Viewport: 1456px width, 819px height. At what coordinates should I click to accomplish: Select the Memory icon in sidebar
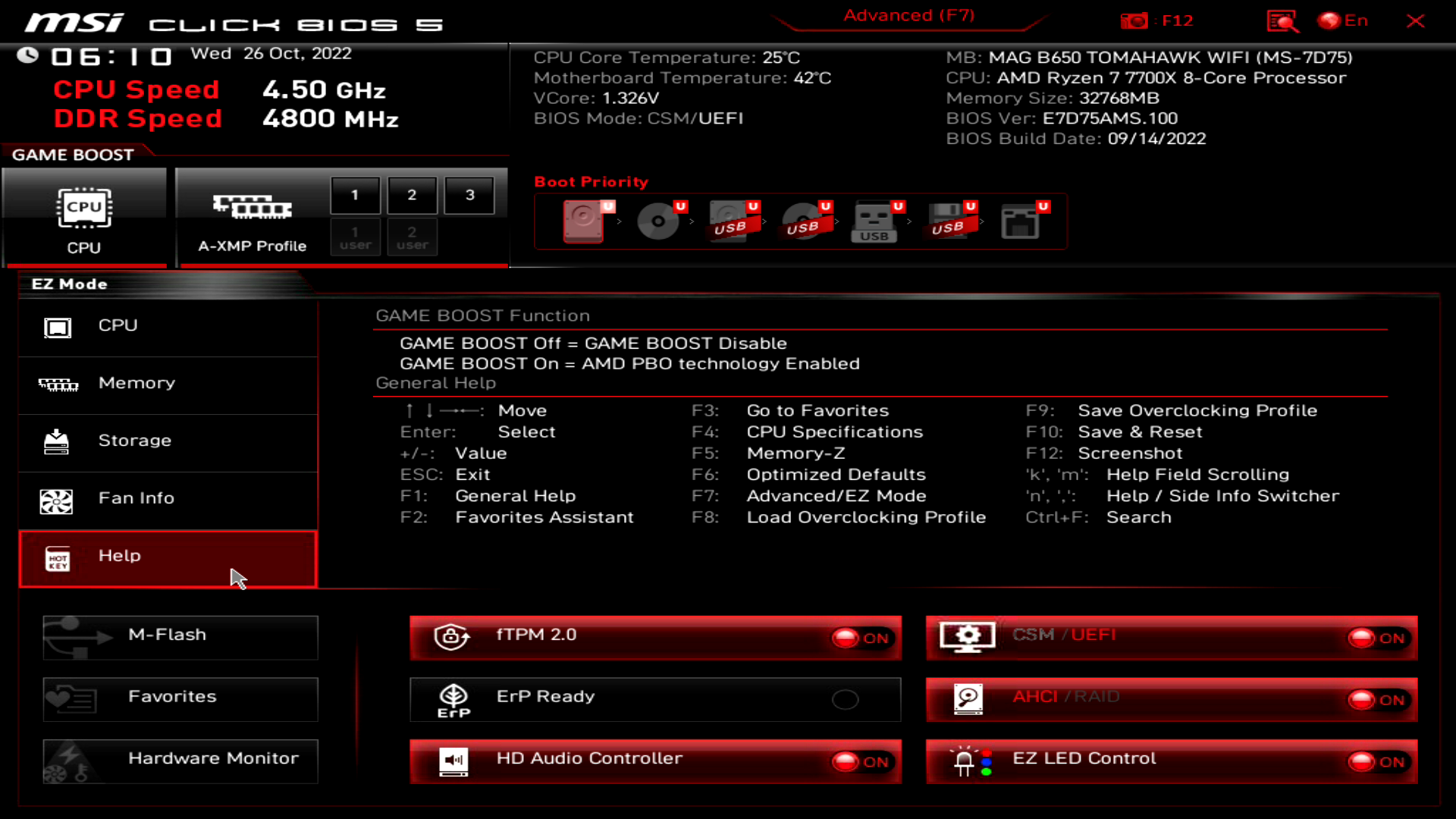(57, 383)
